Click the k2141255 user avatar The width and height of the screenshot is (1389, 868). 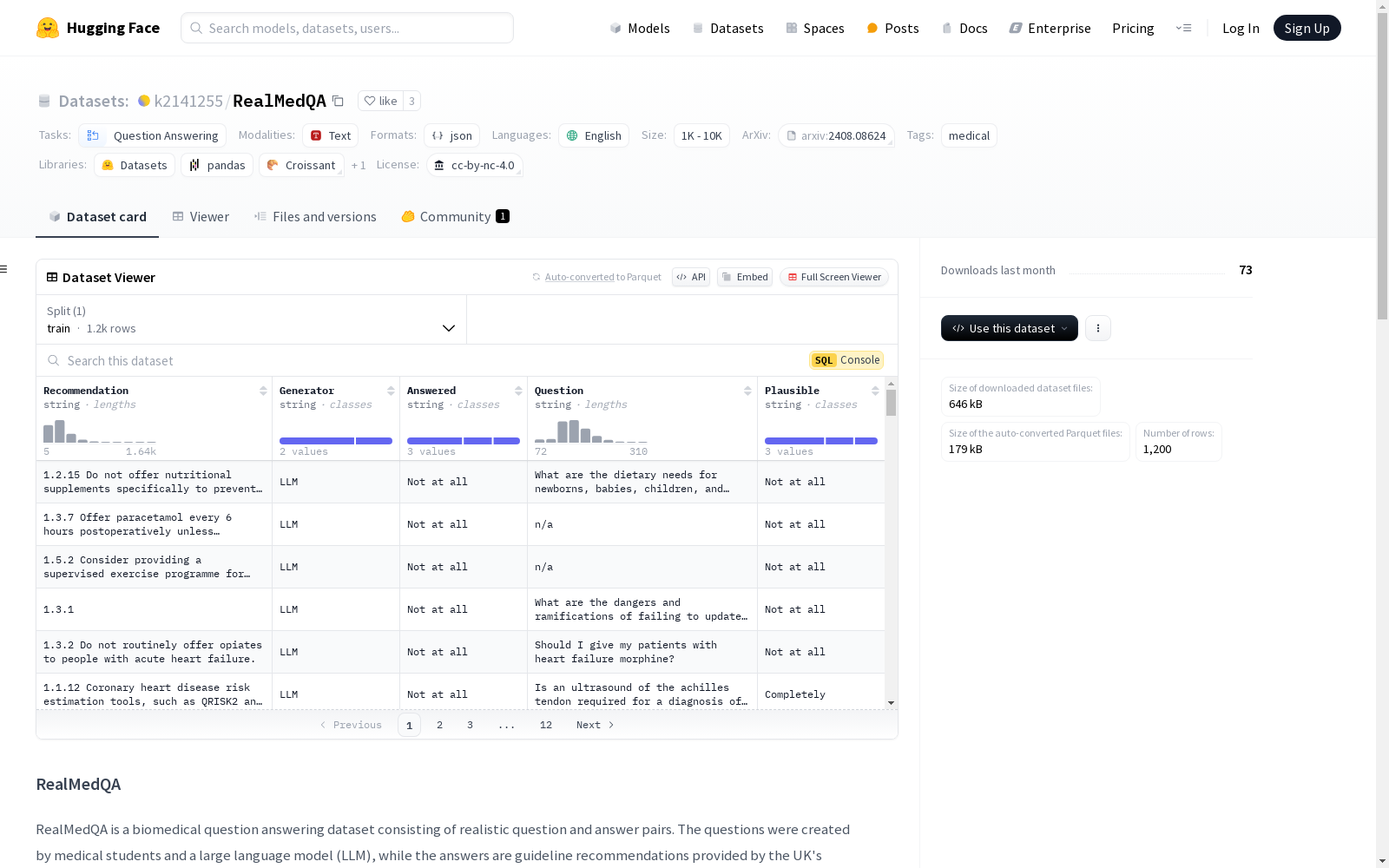[144, 101]
